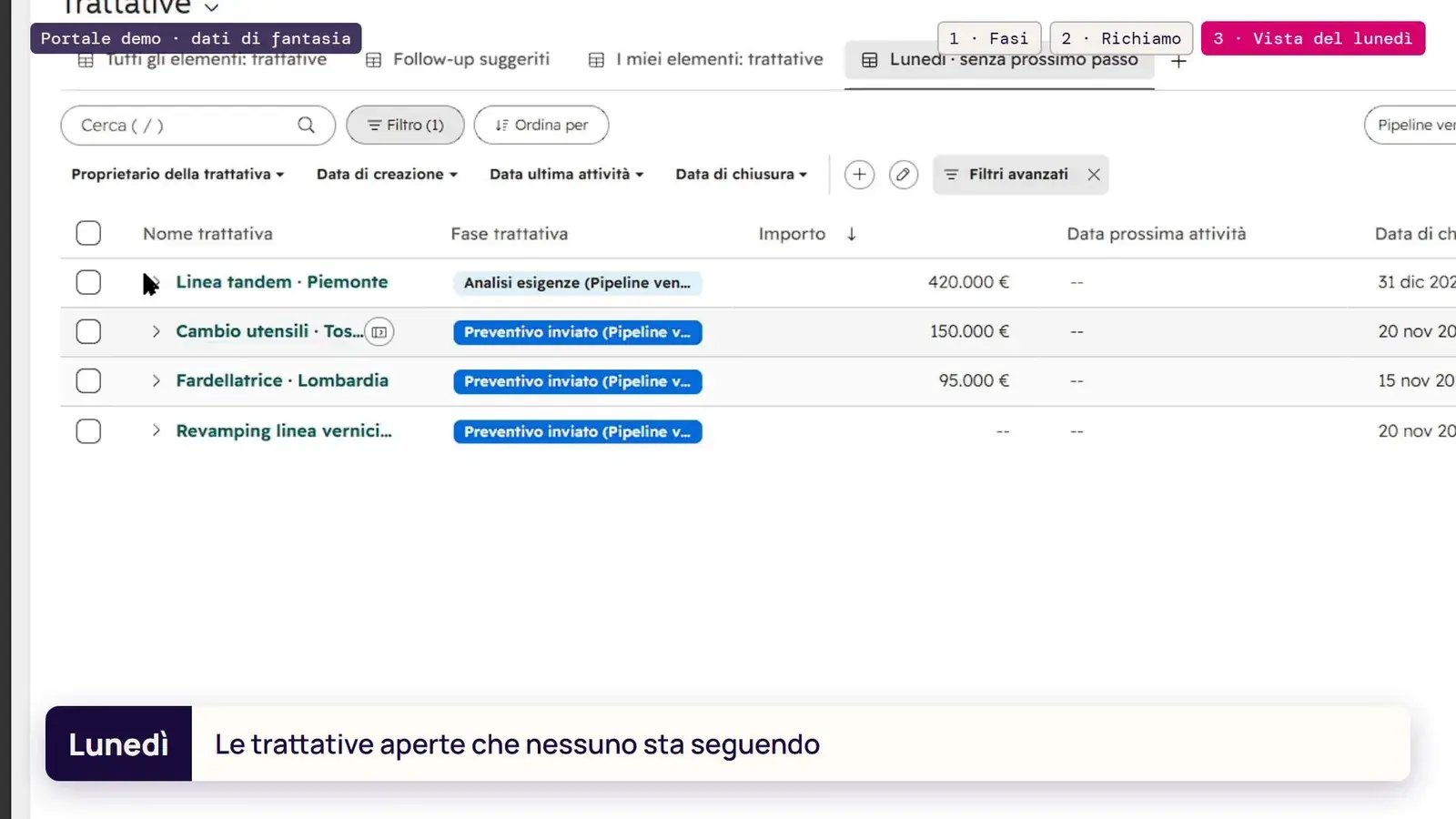The width and height of the screenshot is (1456, 819).
Task: Jump to chapter 1 · Fasi
Action: point(989,38)
